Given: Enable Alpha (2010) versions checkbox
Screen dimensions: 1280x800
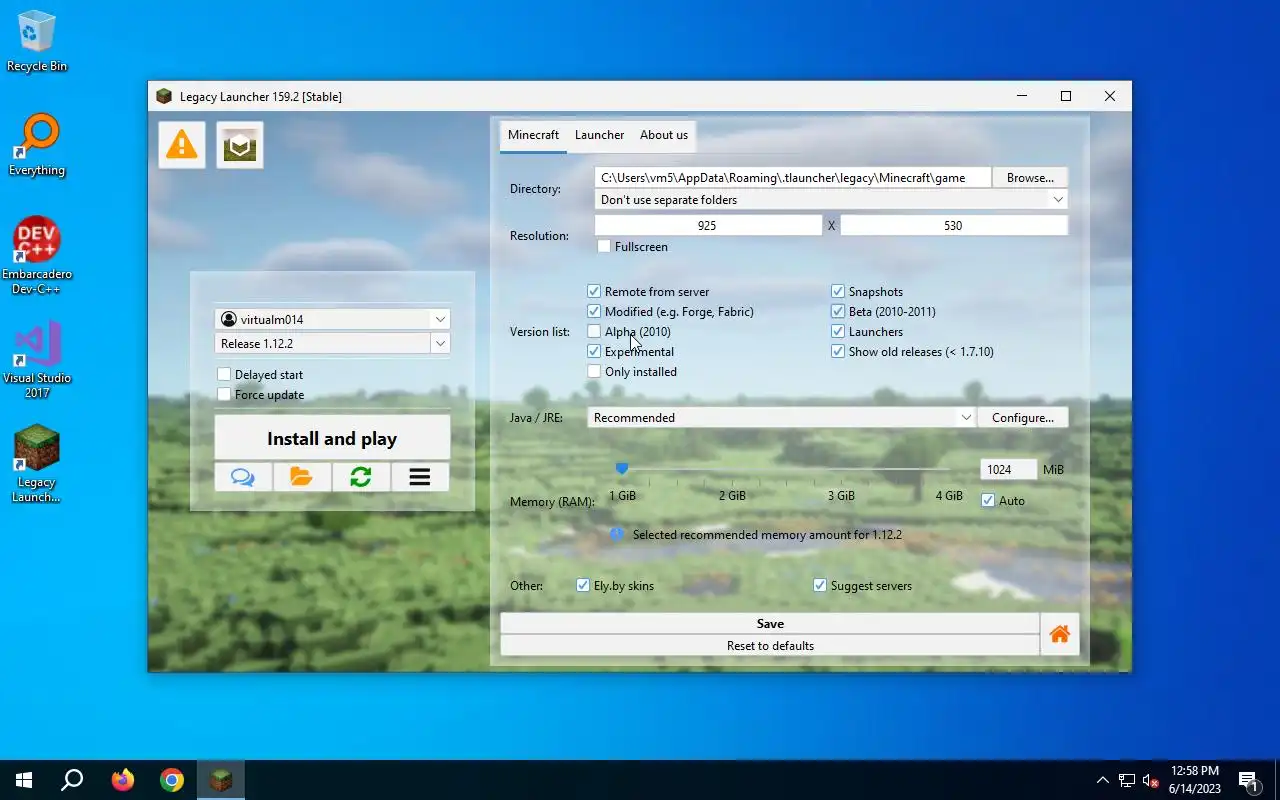Looking at the screenshot, I should (x=594, y=331).
